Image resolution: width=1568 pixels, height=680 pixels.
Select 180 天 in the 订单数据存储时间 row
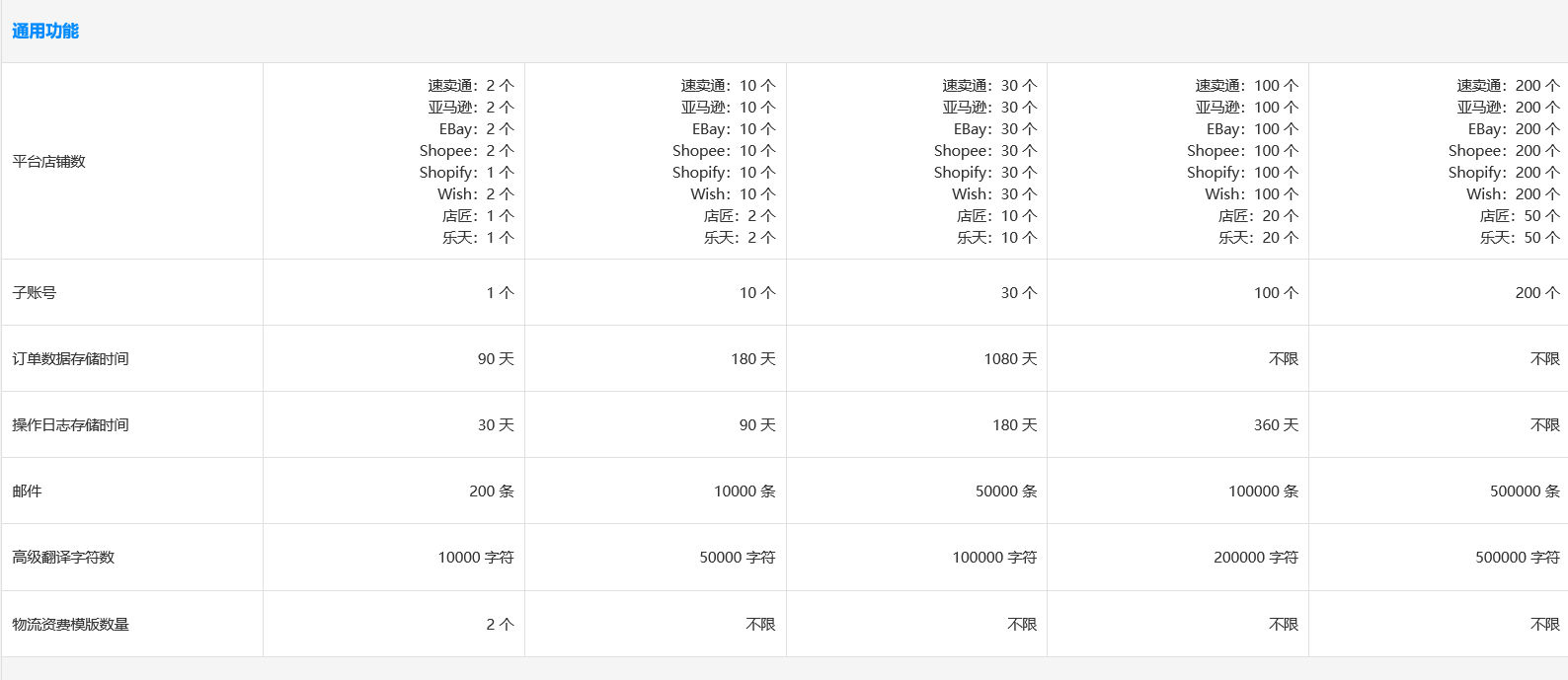(x=753, y=358)
